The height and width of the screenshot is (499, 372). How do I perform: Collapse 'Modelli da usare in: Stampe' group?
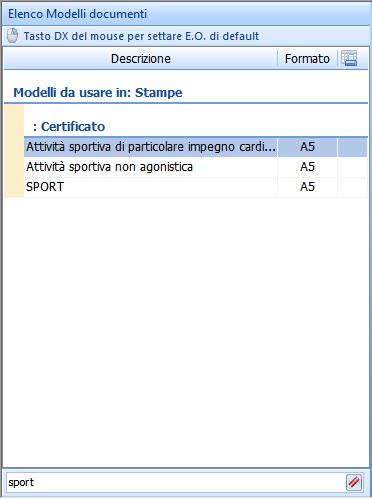pos(98,93)
